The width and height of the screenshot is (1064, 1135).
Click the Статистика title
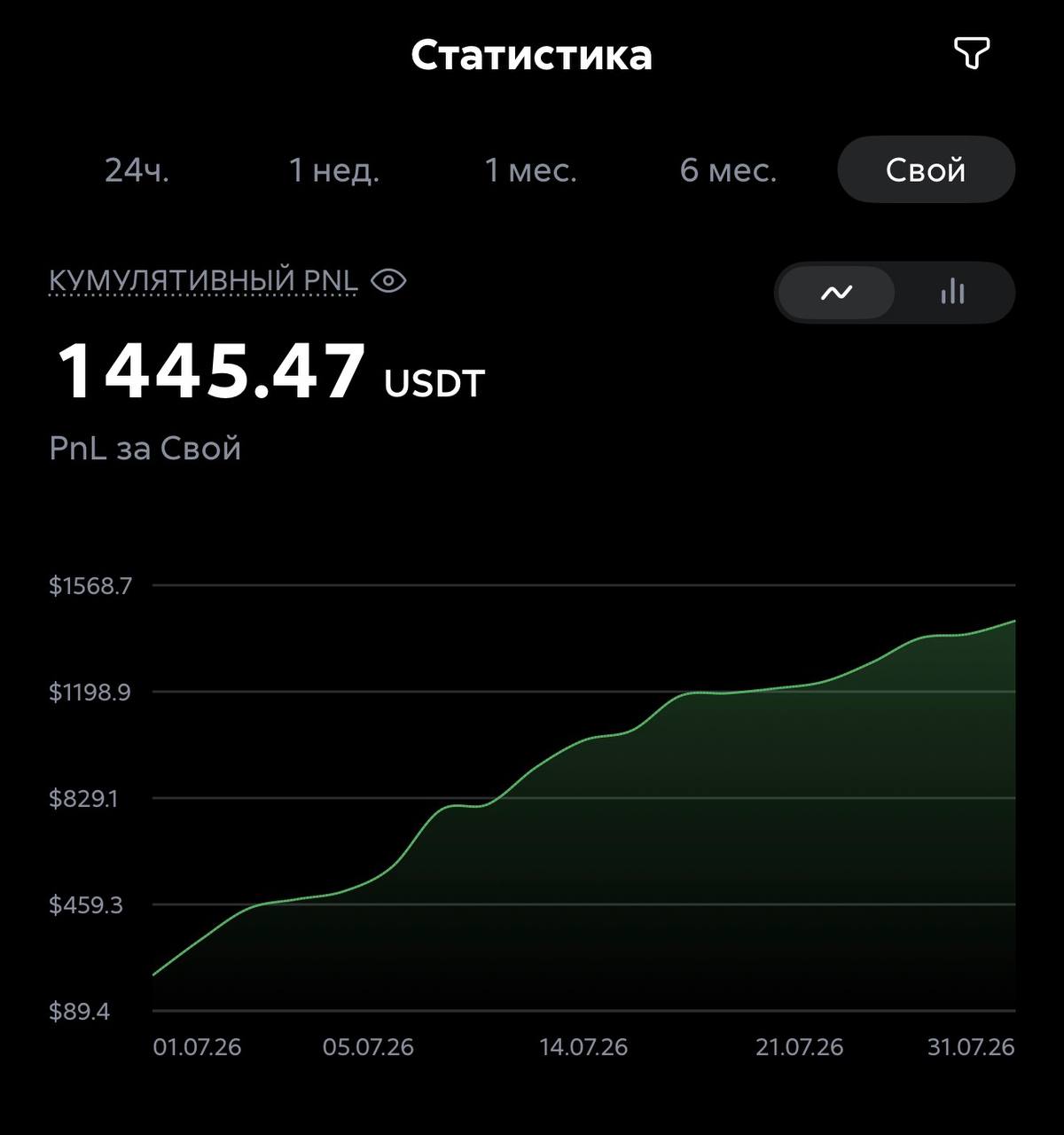tap(531, 55)
